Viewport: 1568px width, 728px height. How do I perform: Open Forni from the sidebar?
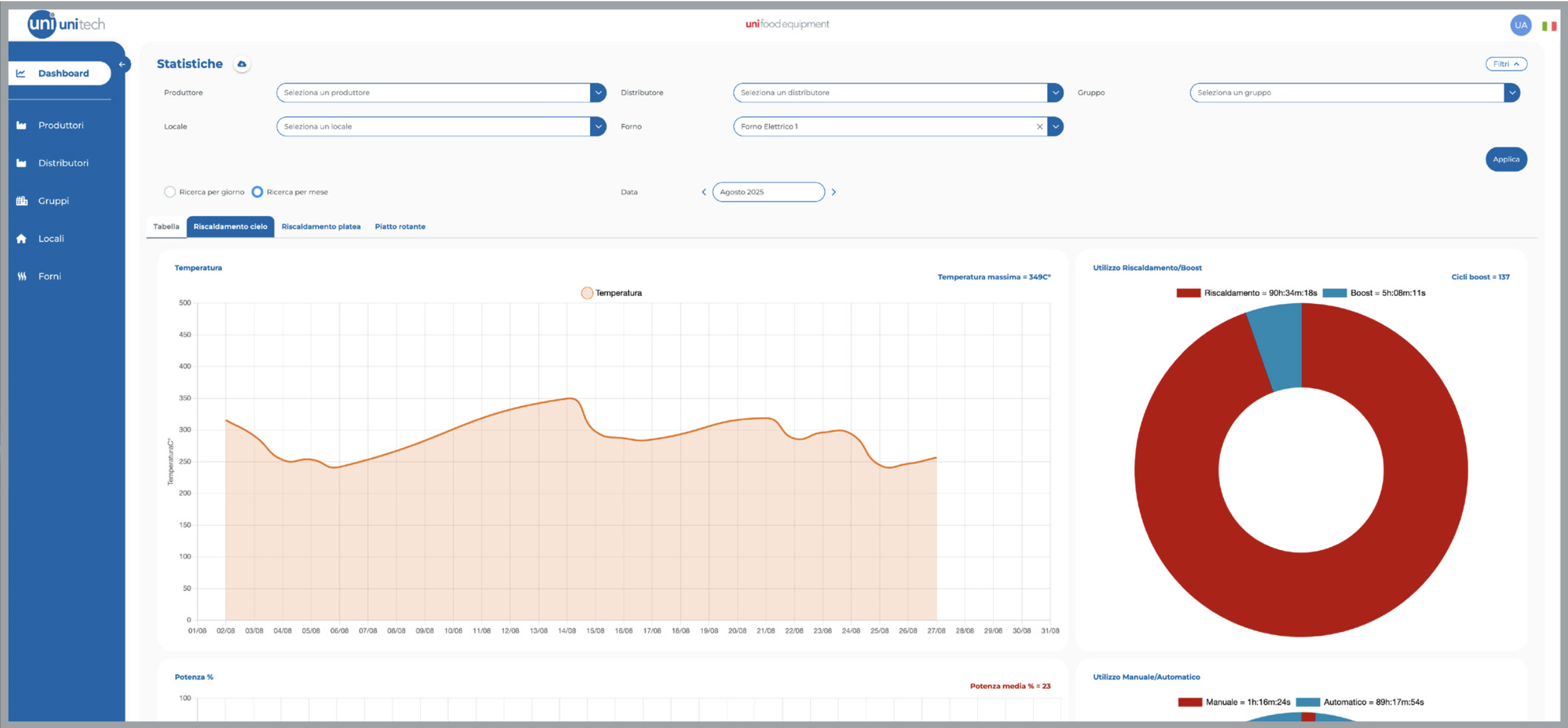click(50, 277)
